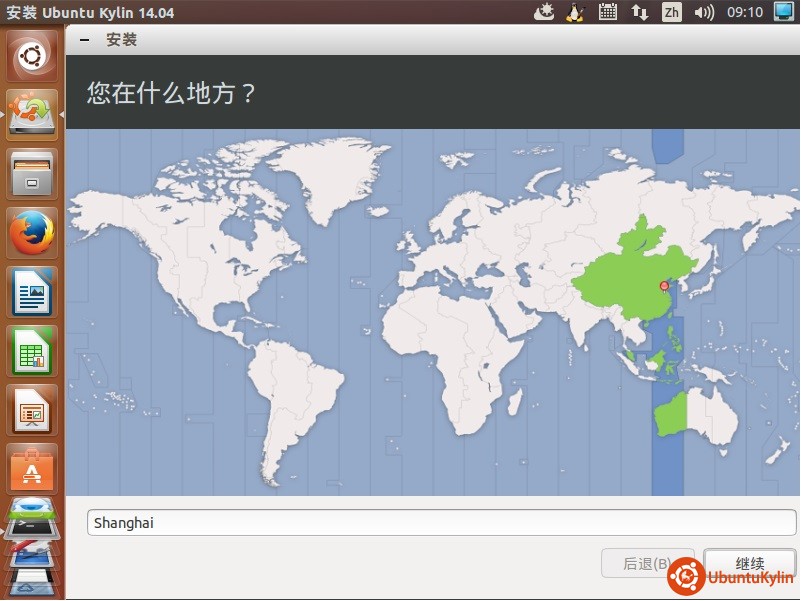Open the weather indicator in top panel
Image resolution: width=801 pixels, height=601 pixels.
(543, 12)
